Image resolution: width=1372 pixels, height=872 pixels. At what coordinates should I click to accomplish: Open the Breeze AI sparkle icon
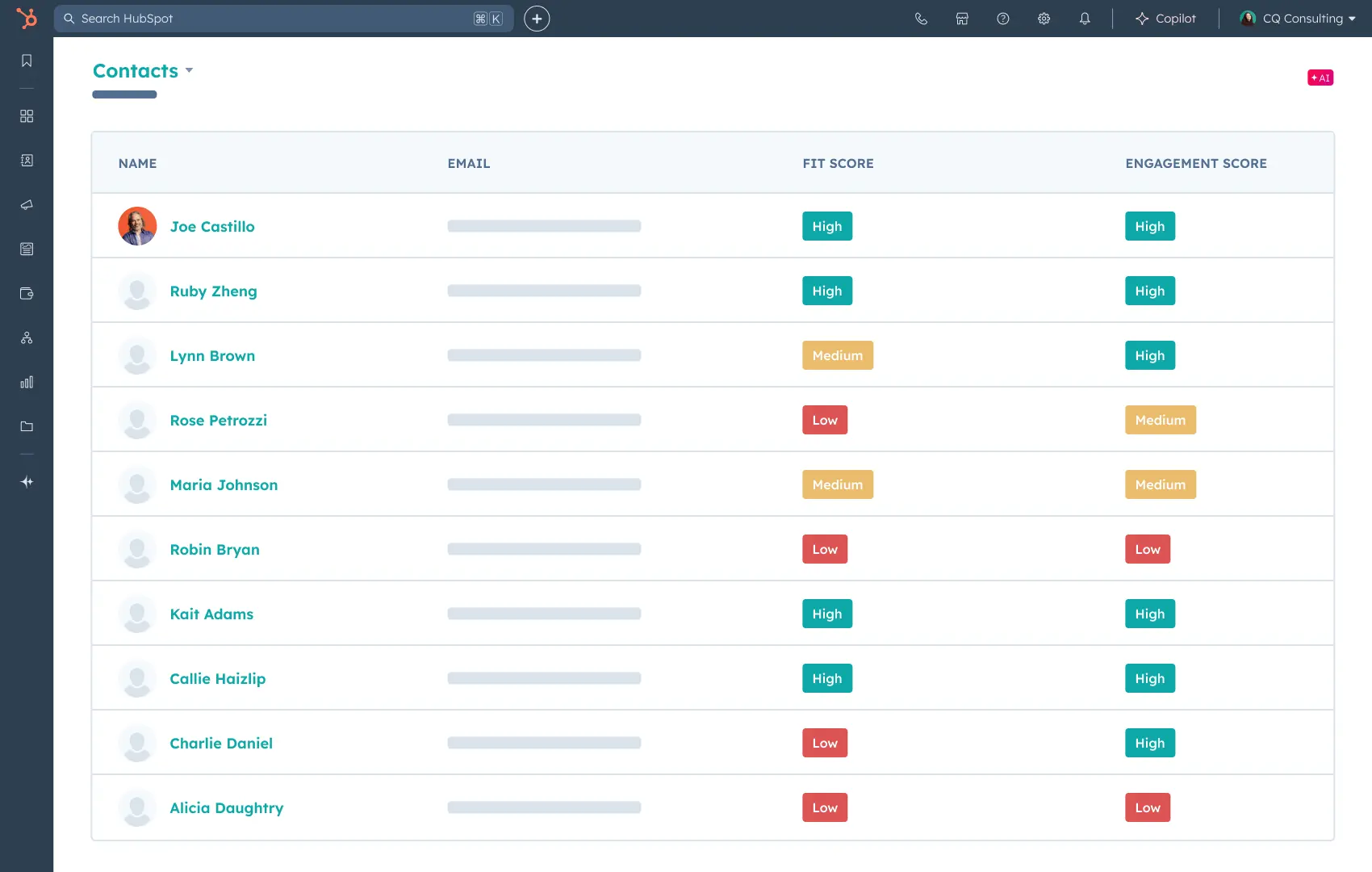pos(27,481)
